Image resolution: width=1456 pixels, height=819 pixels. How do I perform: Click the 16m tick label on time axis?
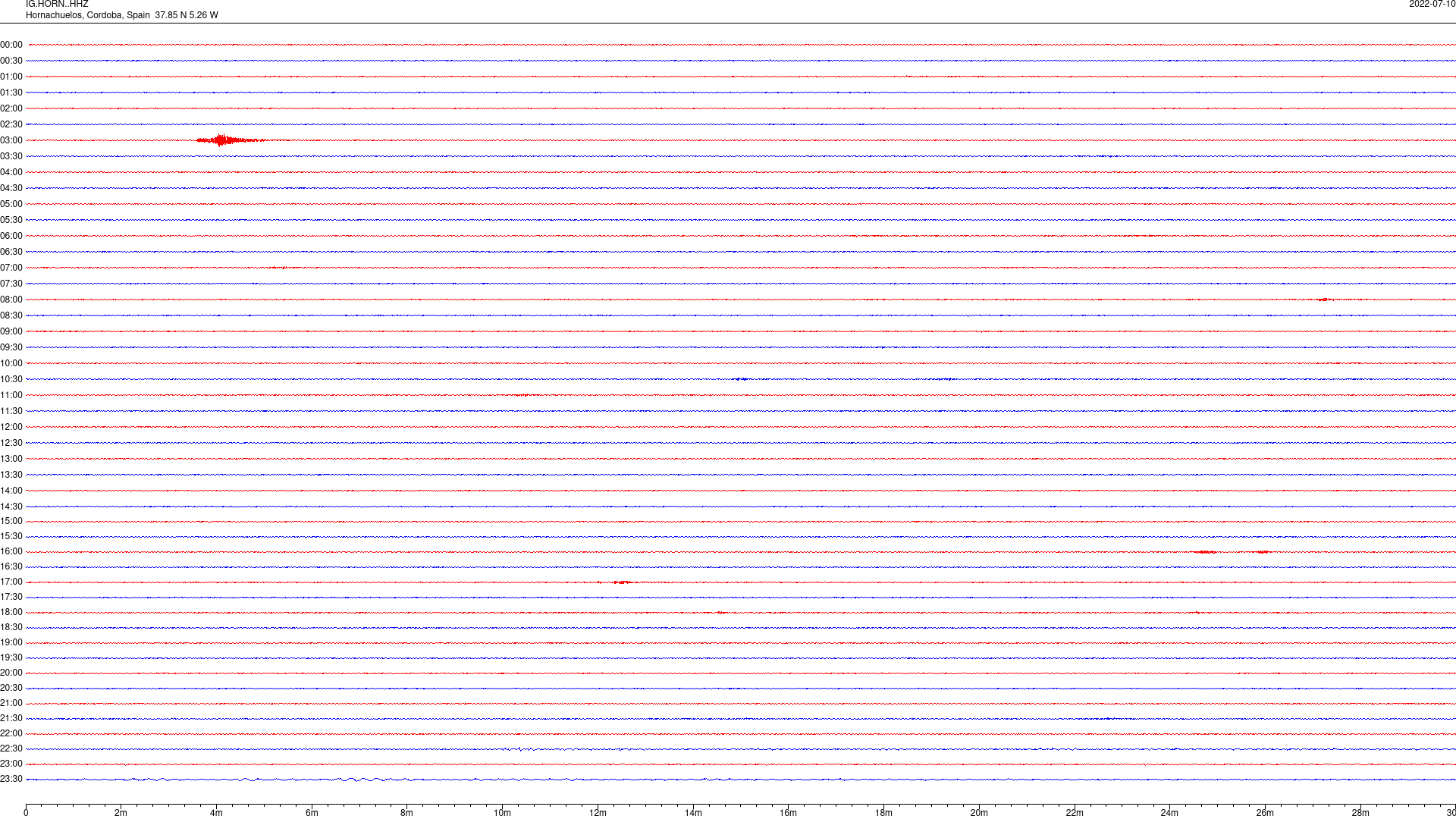click(x=788, y=813)
